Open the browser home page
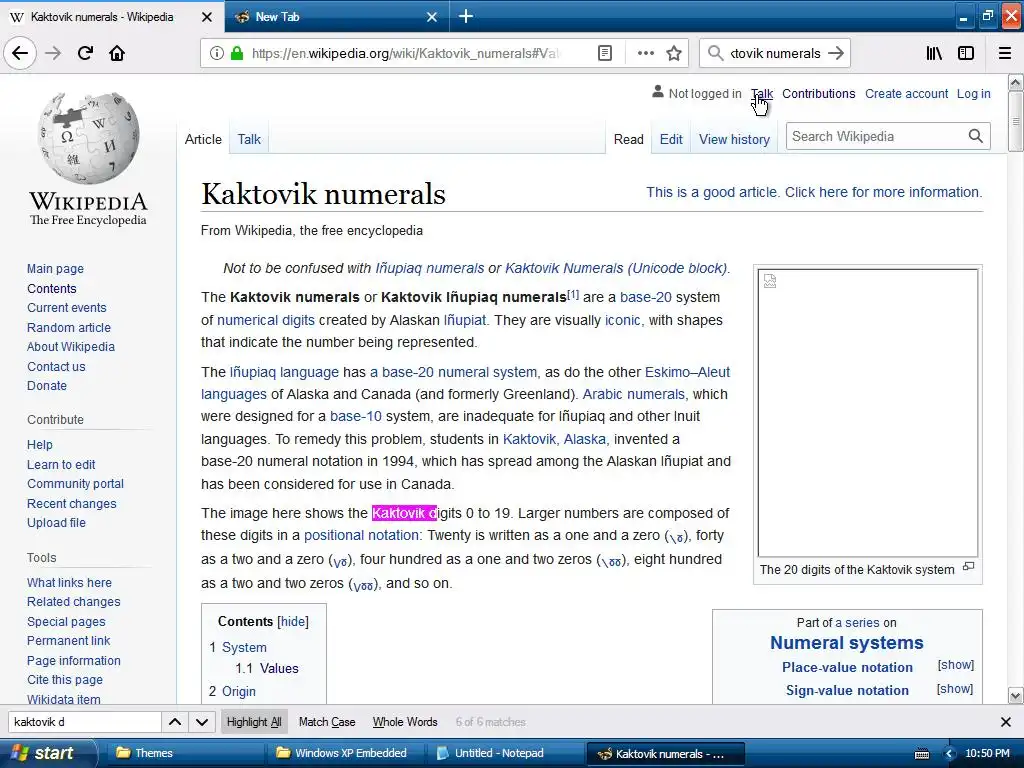Image resolution: width=1024 pixels, height=768 pixels. (x=117, y=53)
